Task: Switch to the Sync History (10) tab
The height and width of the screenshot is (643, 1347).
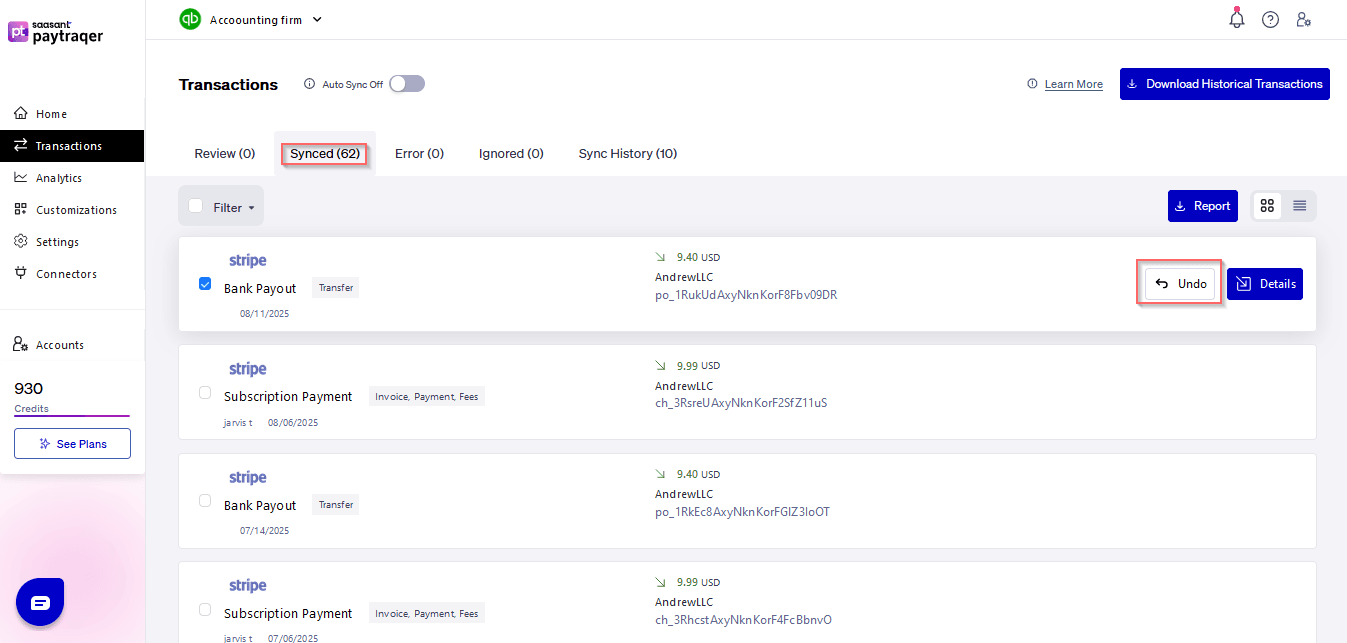Action: pyautogui.click(x=628, y=154)
